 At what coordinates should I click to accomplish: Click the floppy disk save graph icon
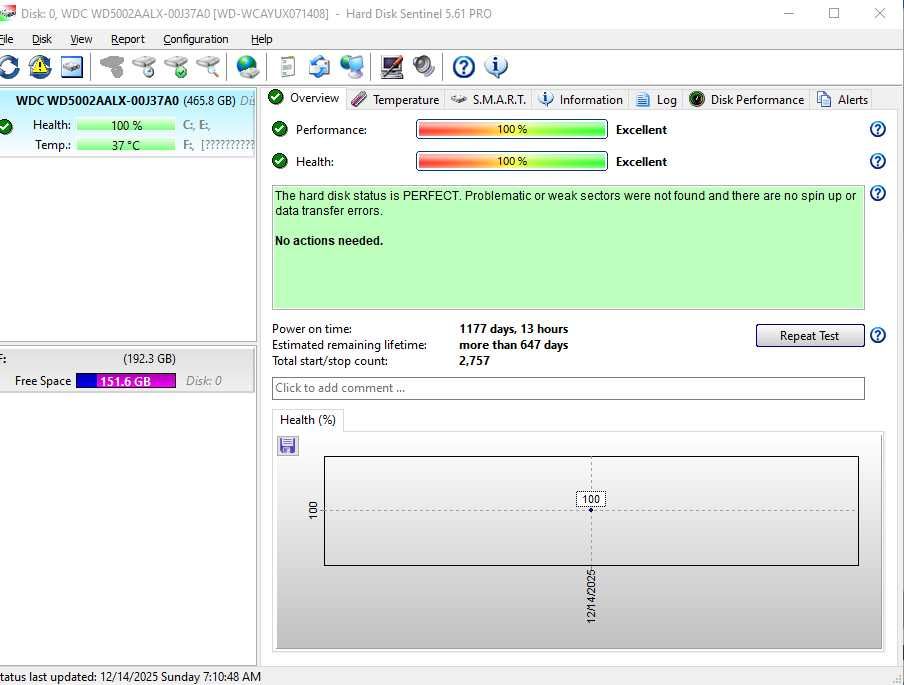pos(288,446)
